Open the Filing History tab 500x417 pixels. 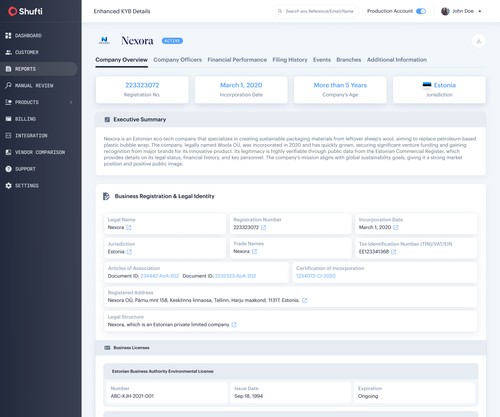click(290, 60)
